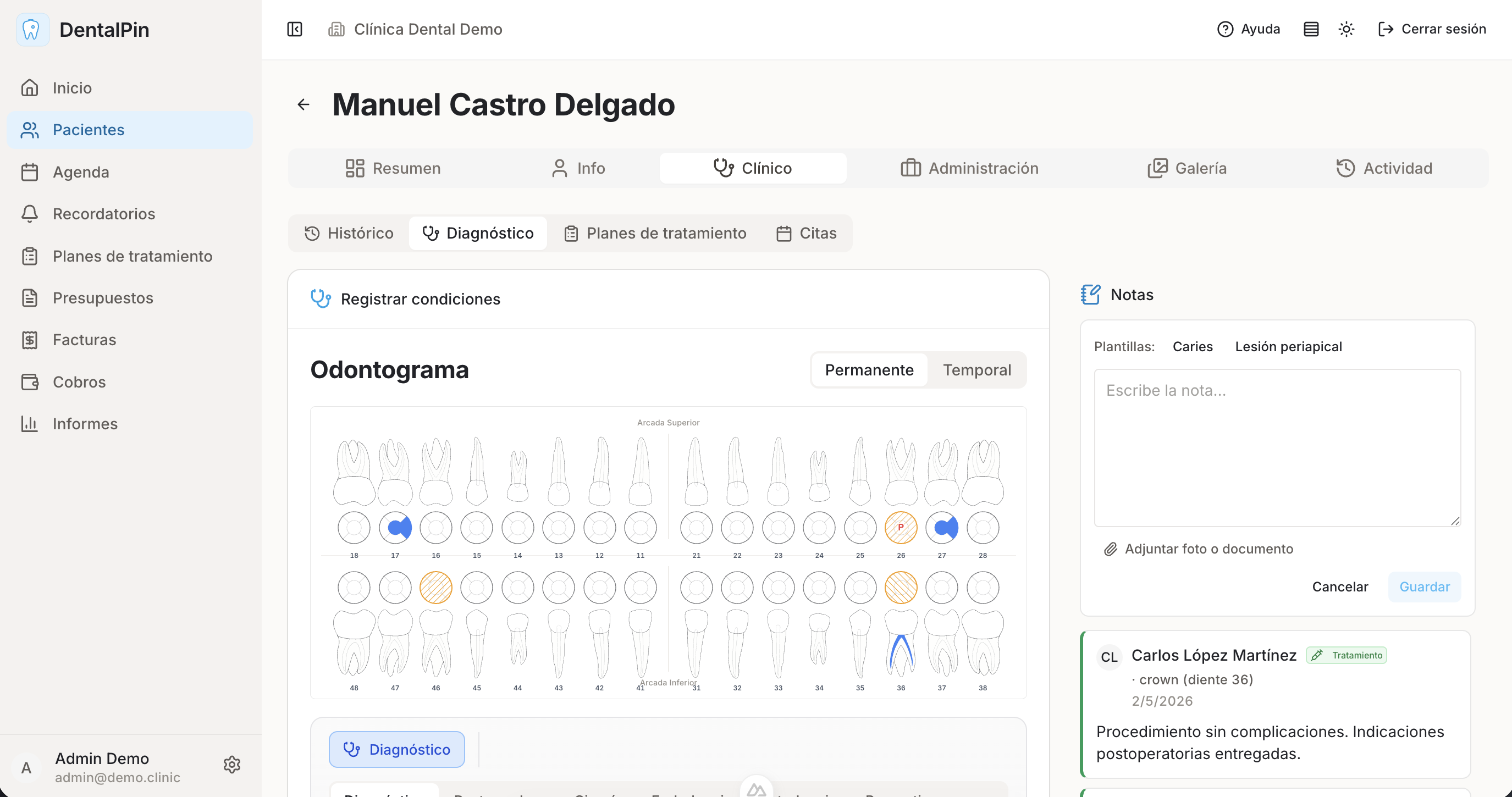This screenshot has height=797, width=1512.
Task: Click the Notas edit icon
Action: [x=1091, y=295]
